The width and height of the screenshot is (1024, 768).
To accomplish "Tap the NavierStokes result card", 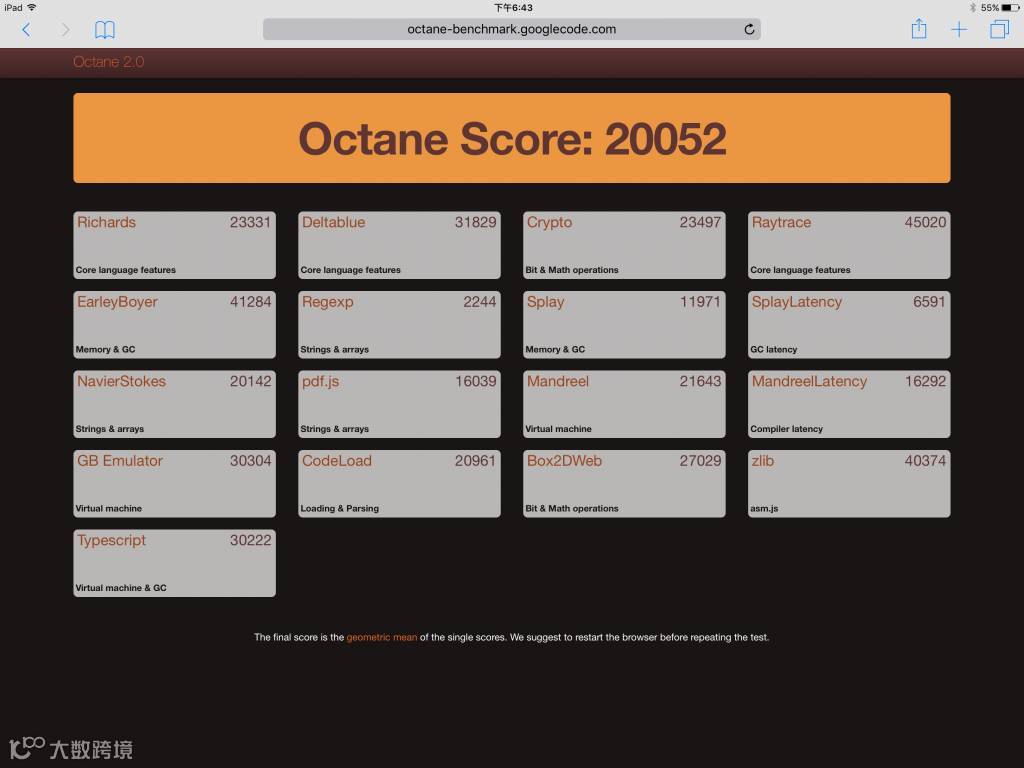I will click(174, 404).
